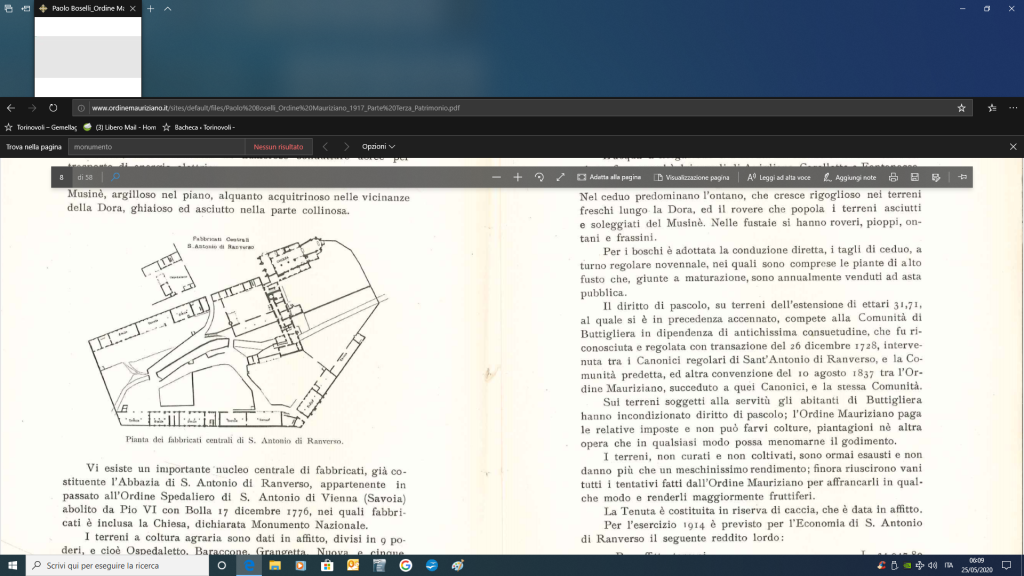Print the PDF document
1024x576 pixels.
pyautogui.click(x=893, y=177)
